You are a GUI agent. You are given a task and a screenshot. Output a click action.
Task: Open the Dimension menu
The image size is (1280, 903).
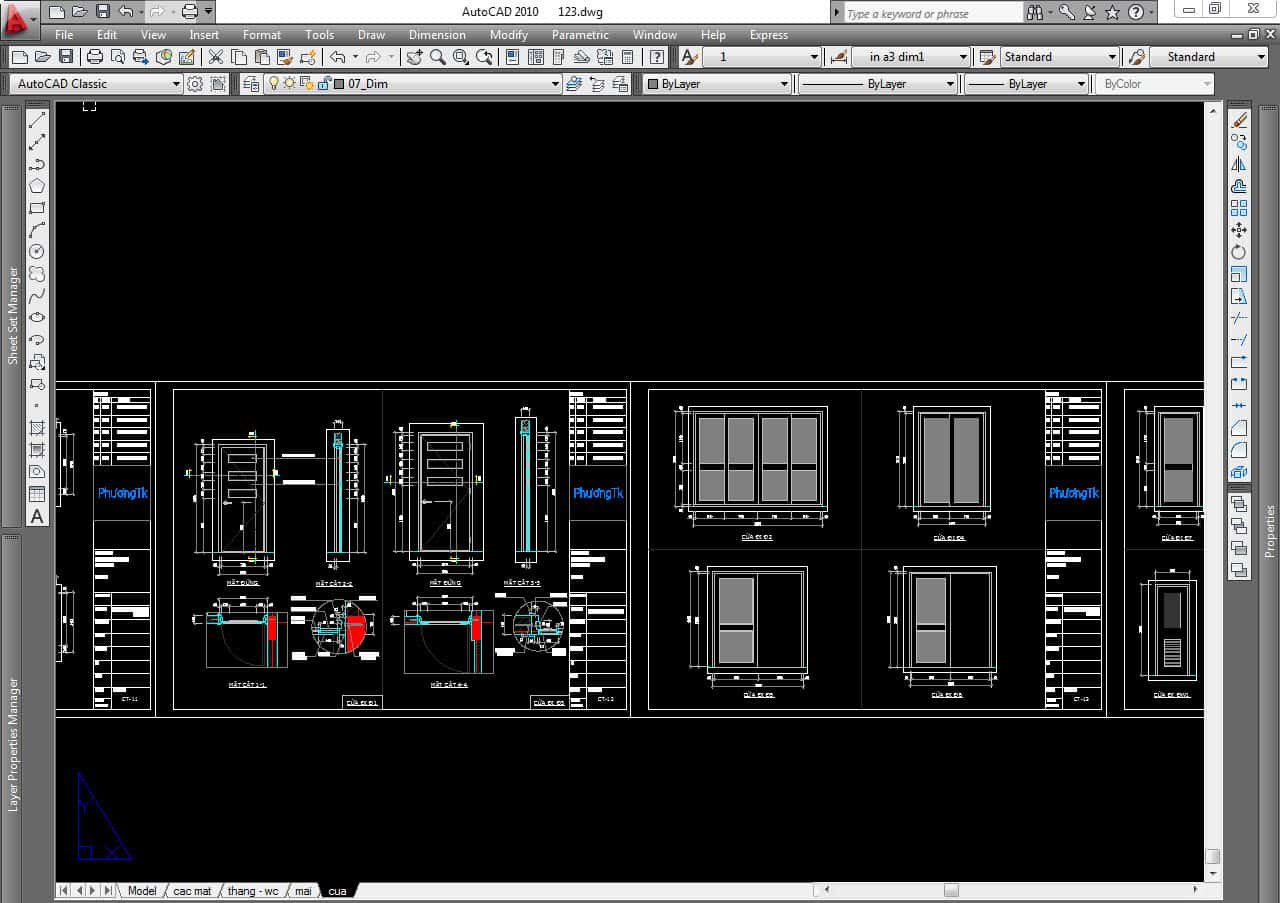(x=438, y=34)
